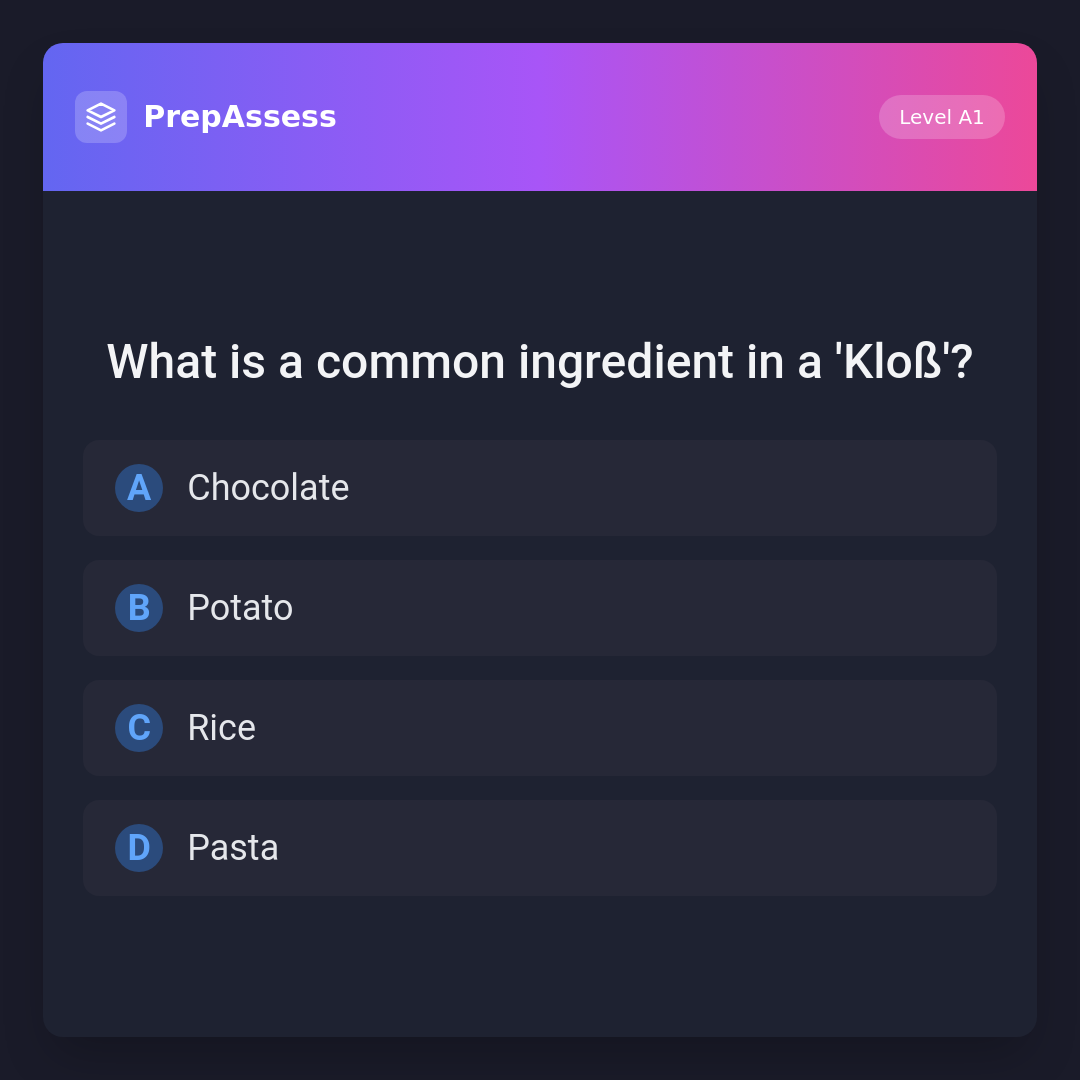Click the 'Rice' label text
The height and width of the screenshot is (1080, 1080).
(x=221, y=728)
